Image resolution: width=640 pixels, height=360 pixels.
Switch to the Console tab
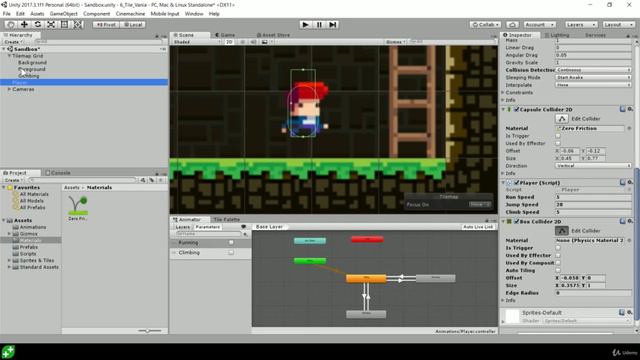coord(58,173)
